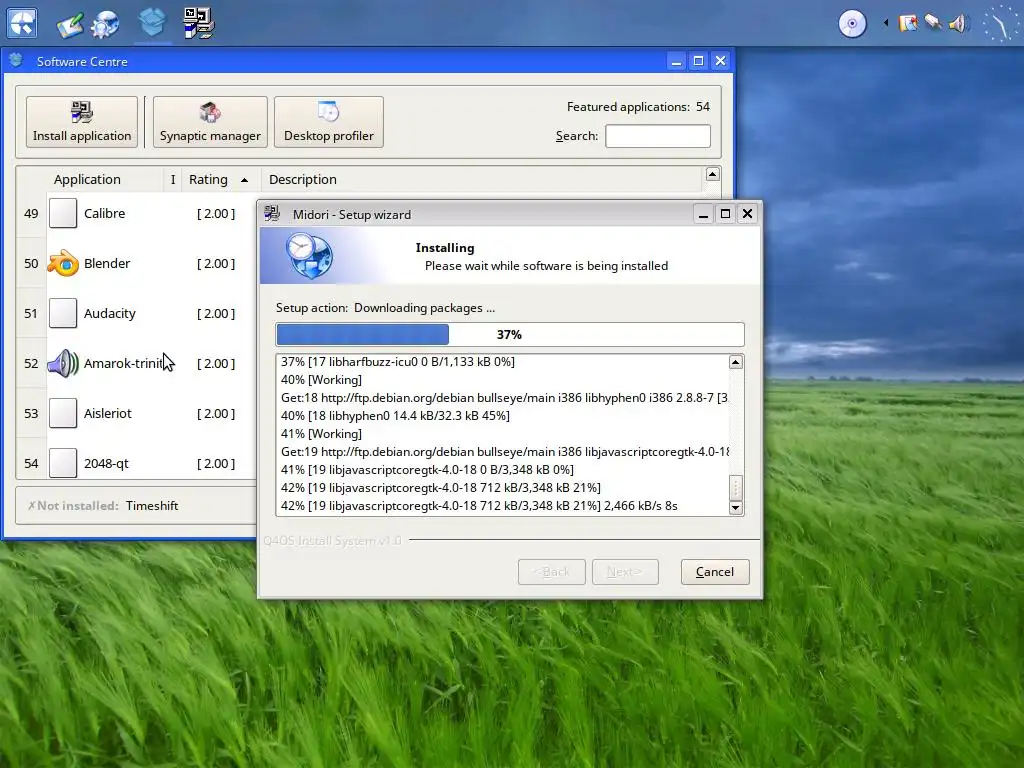Image resolution: width=1024 pixels, height=768 pixels.
Task: Select the Calibre icon in list
Action: click(63, 214)
